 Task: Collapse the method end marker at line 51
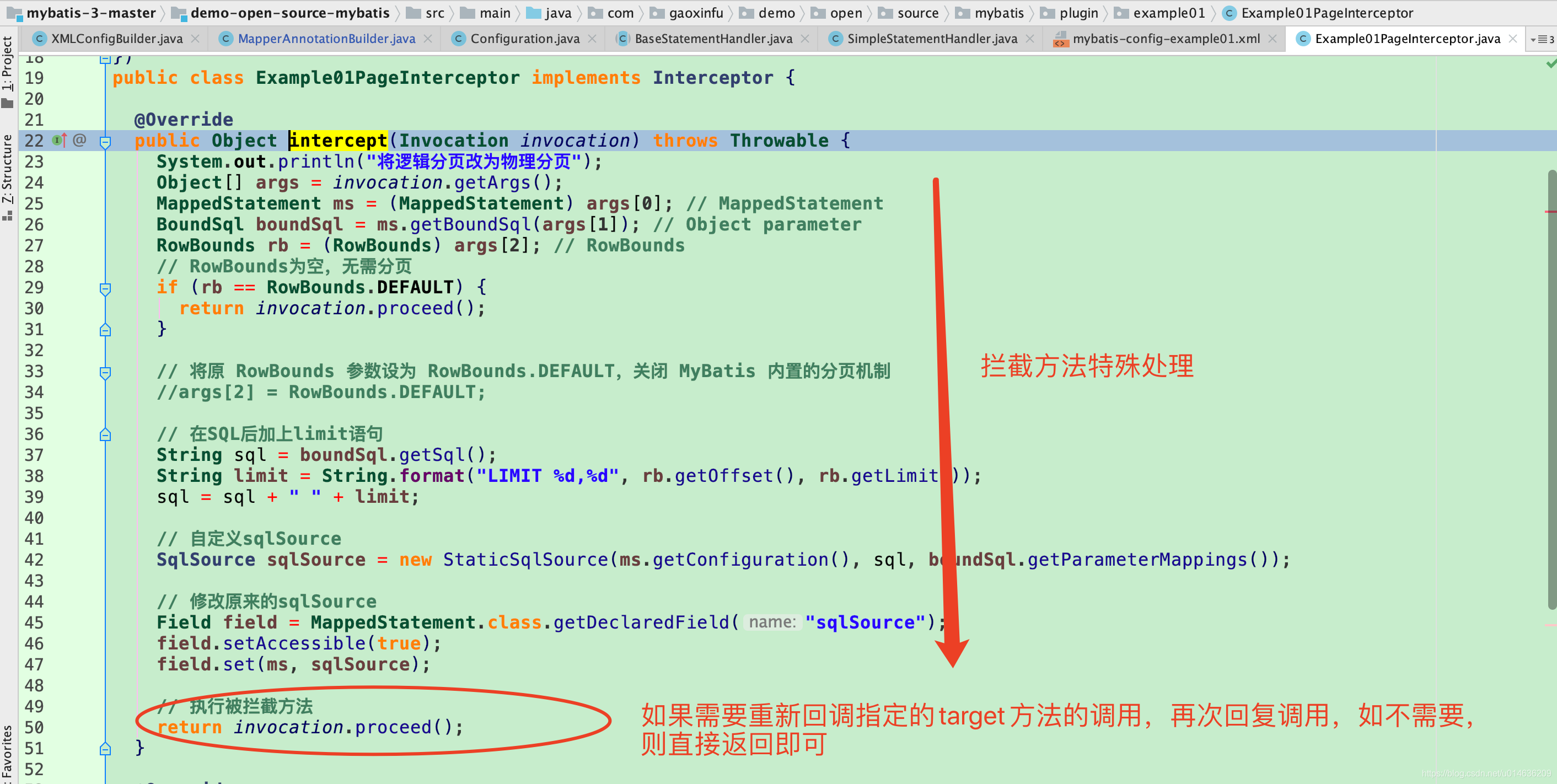(105, 748)
